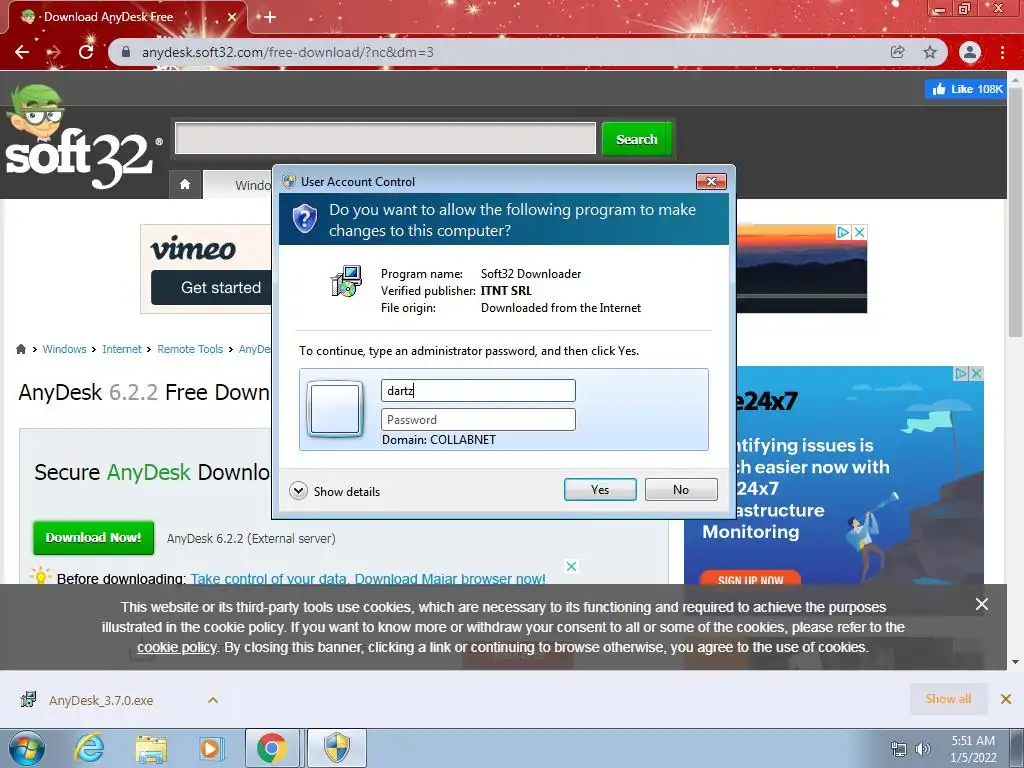Open Chrome's three-dot menu
This screenshot has width=1024, height=768.
coord(1002,52)
